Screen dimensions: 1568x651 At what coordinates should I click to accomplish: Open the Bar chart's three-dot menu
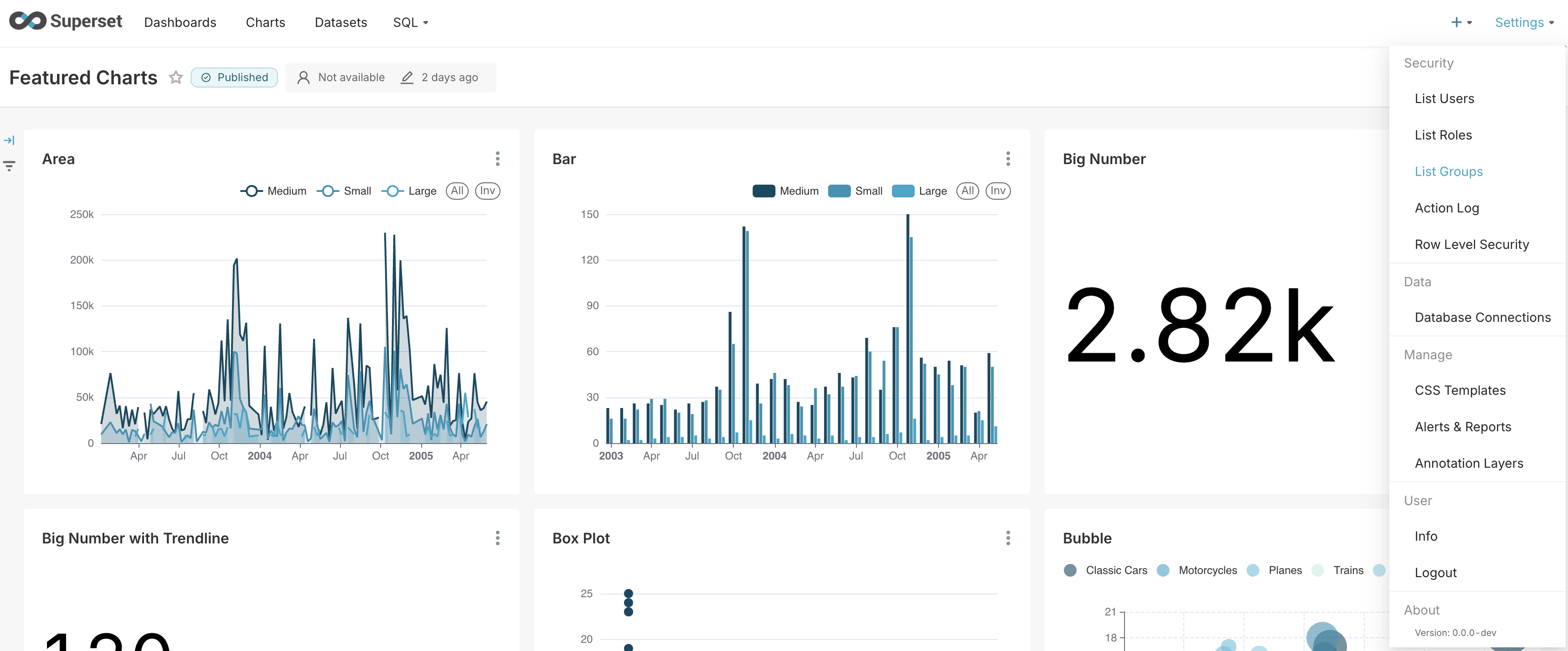[1008, 159]
